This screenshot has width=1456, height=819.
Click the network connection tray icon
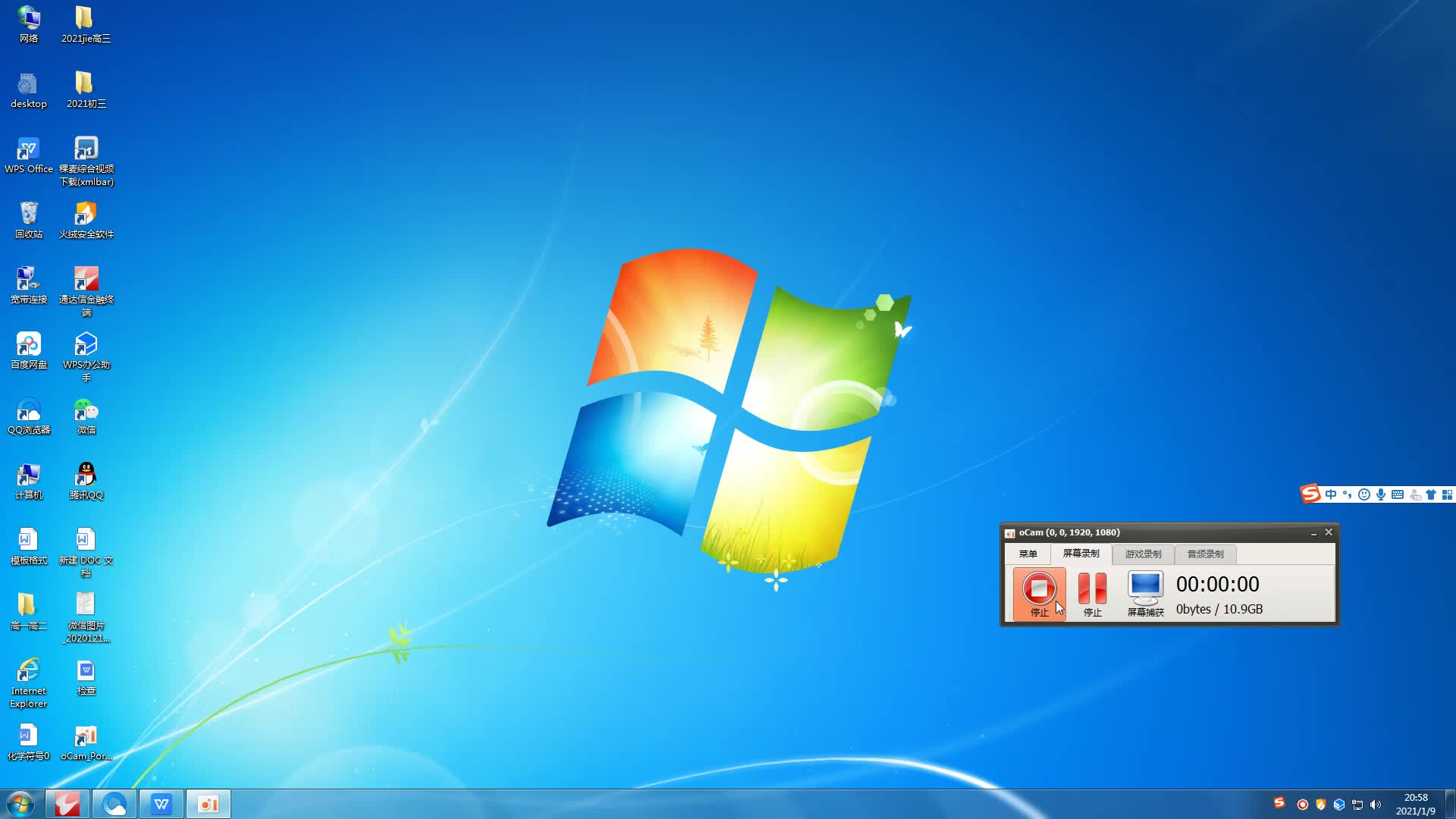coord(1357,805)
